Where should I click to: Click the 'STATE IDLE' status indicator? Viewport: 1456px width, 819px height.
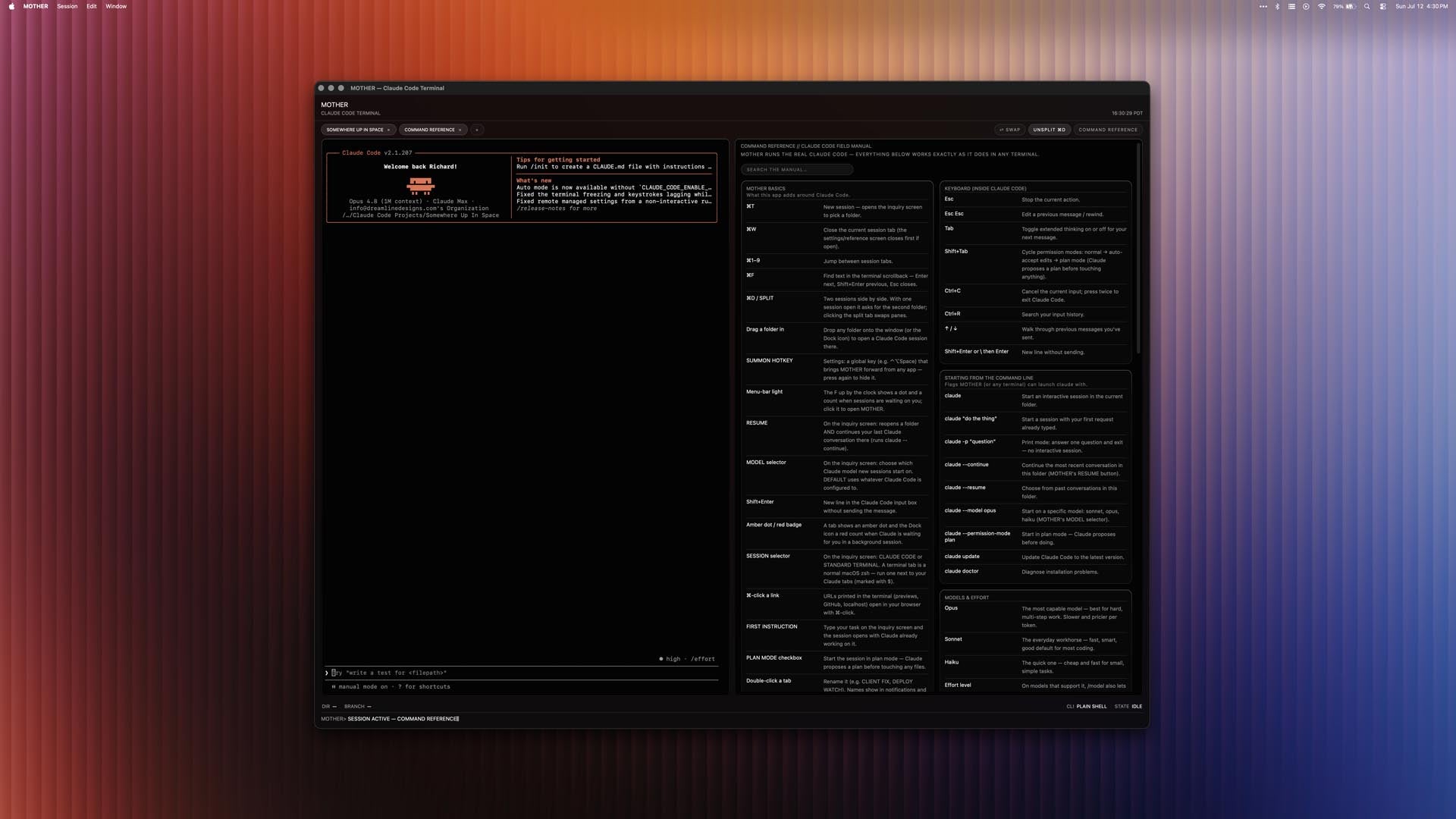coord(1128,707)
